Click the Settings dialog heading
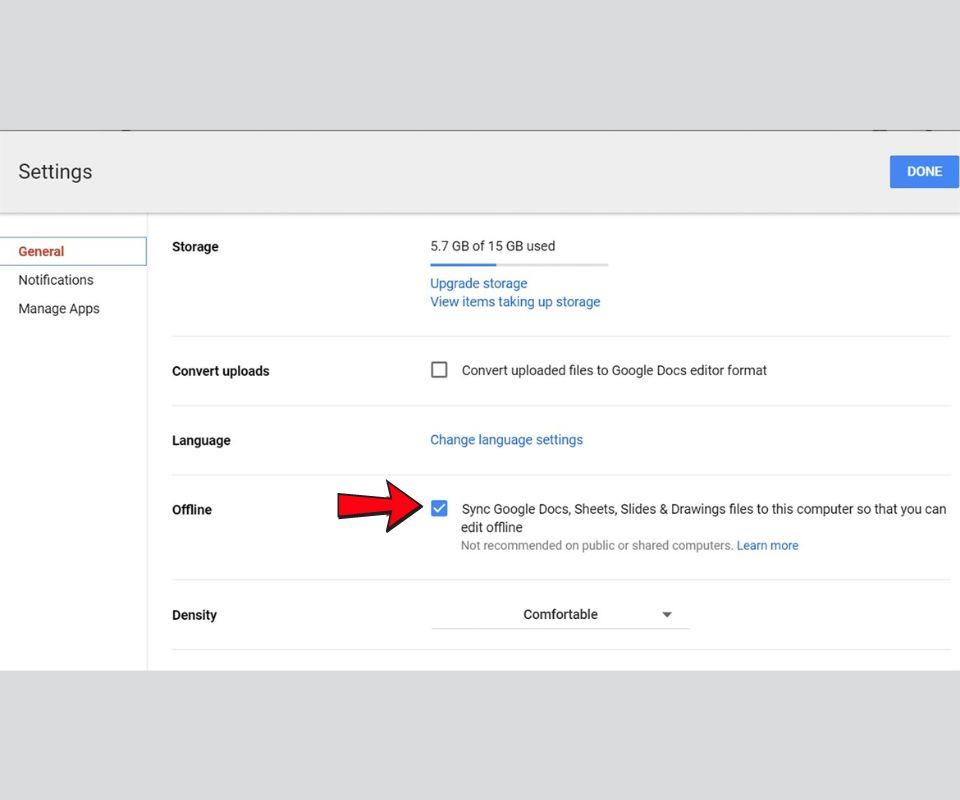 [55, 171]
